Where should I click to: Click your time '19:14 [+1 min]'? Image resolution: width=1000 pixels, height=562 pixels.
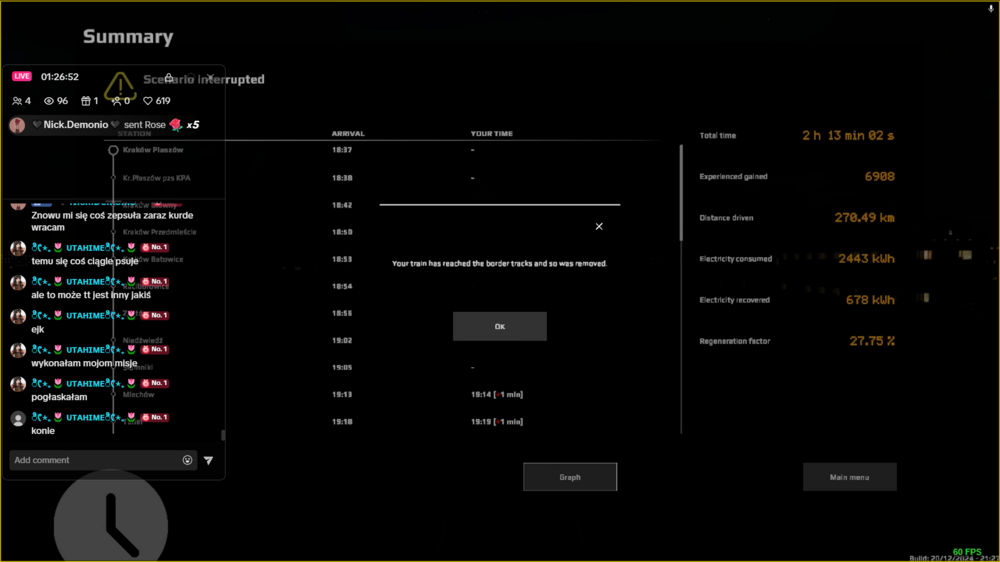[x=497, y=394]
